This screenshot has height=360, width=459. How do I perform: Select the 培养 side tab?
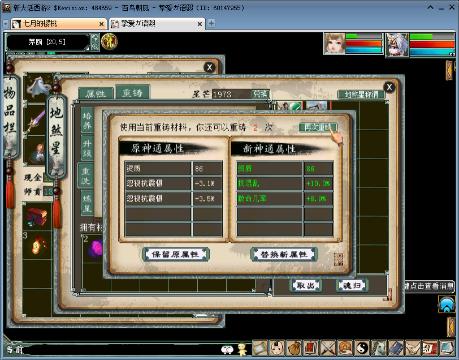coord(87,120)
